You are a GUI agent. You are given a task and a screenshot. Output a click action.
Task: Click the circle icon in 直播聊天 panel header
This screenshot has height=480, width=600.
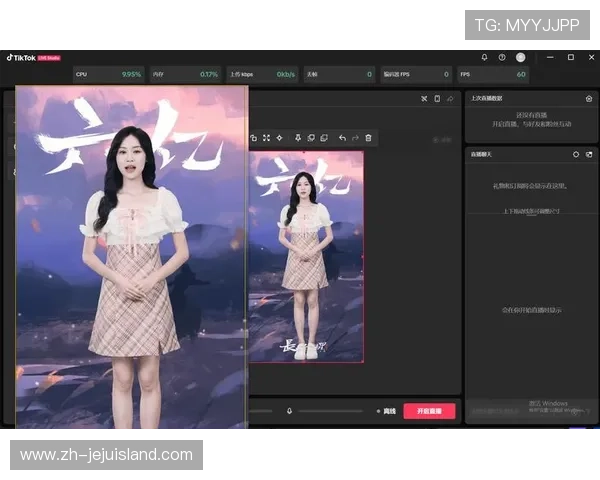[576, 155]
